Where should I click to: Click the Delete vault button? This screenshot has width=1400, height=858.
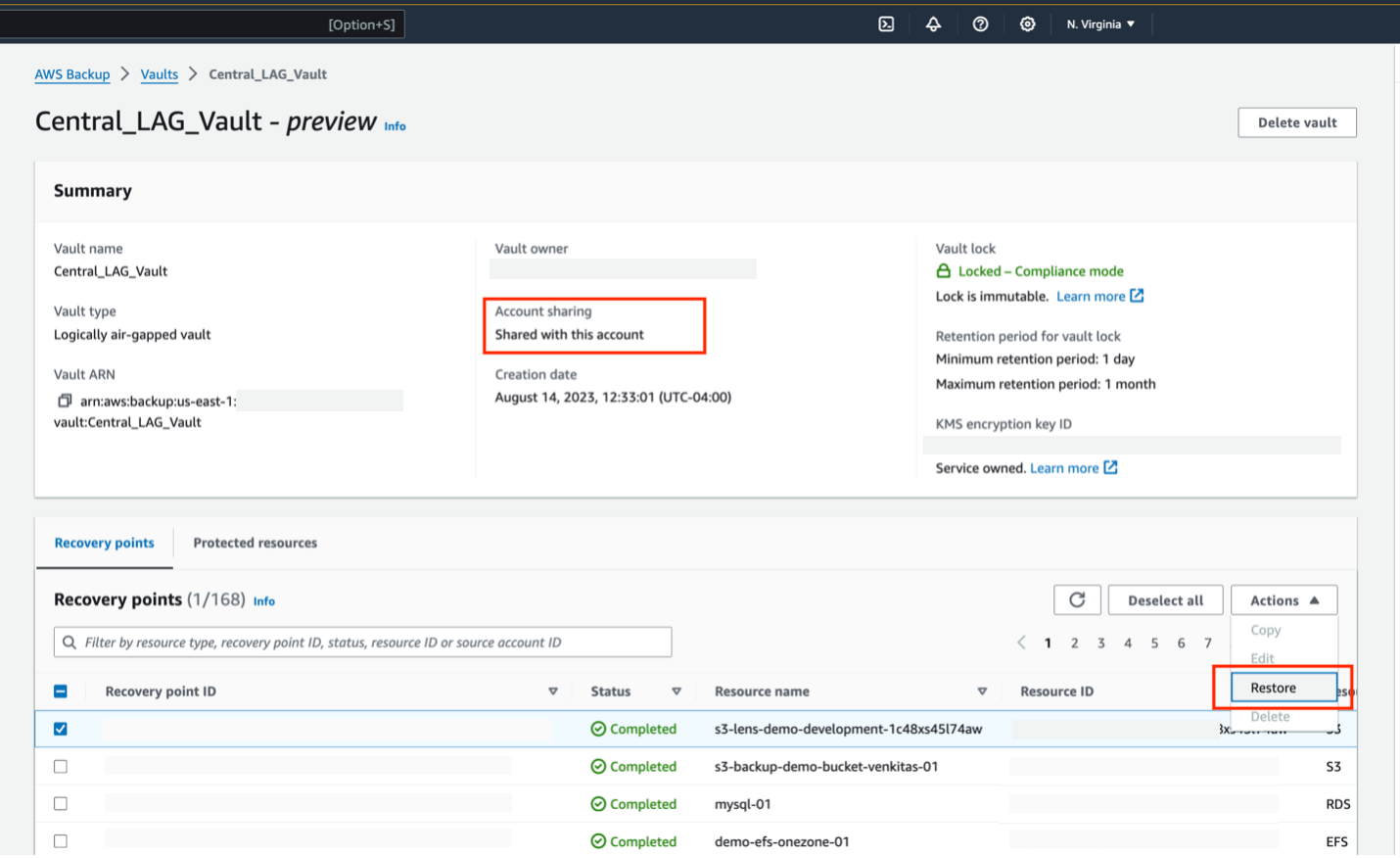1297,122
